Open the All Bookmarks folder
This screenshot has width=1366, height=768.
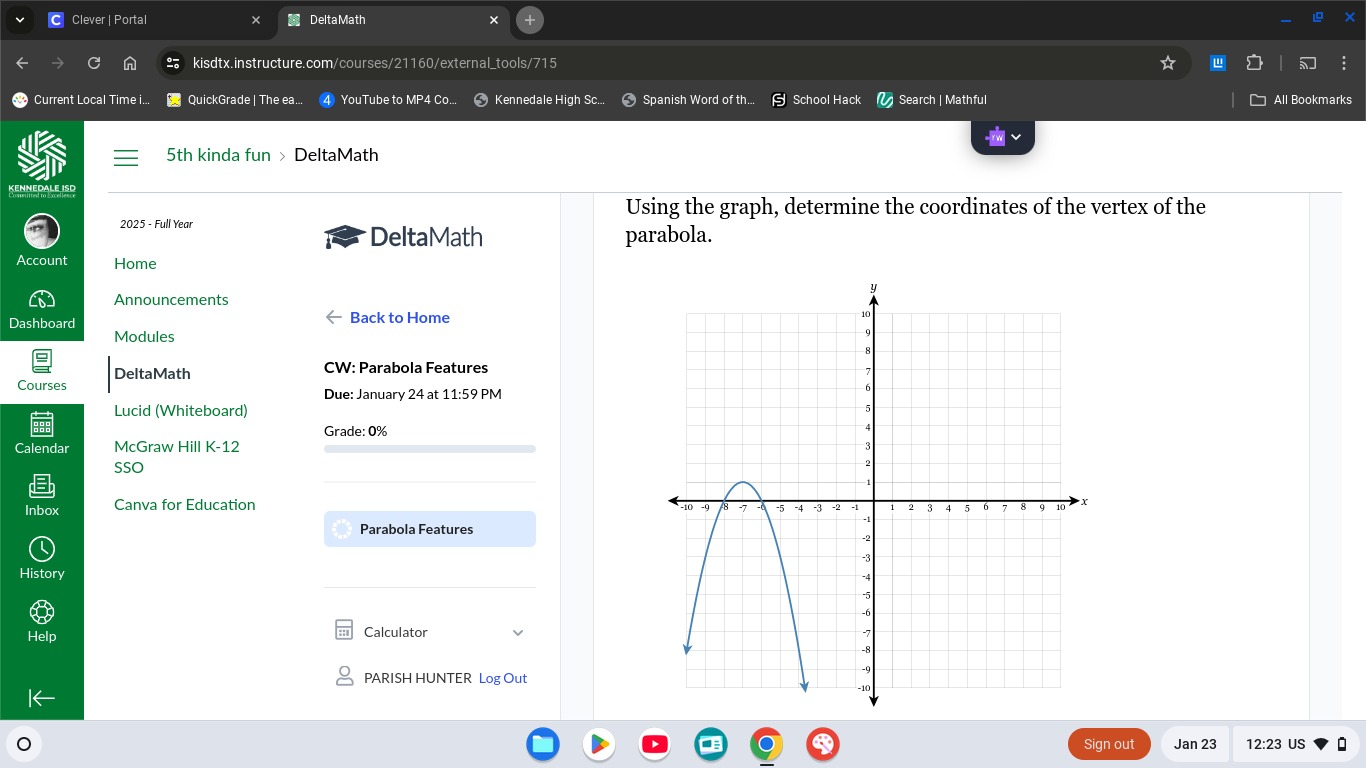click(x=1302, y=100)
